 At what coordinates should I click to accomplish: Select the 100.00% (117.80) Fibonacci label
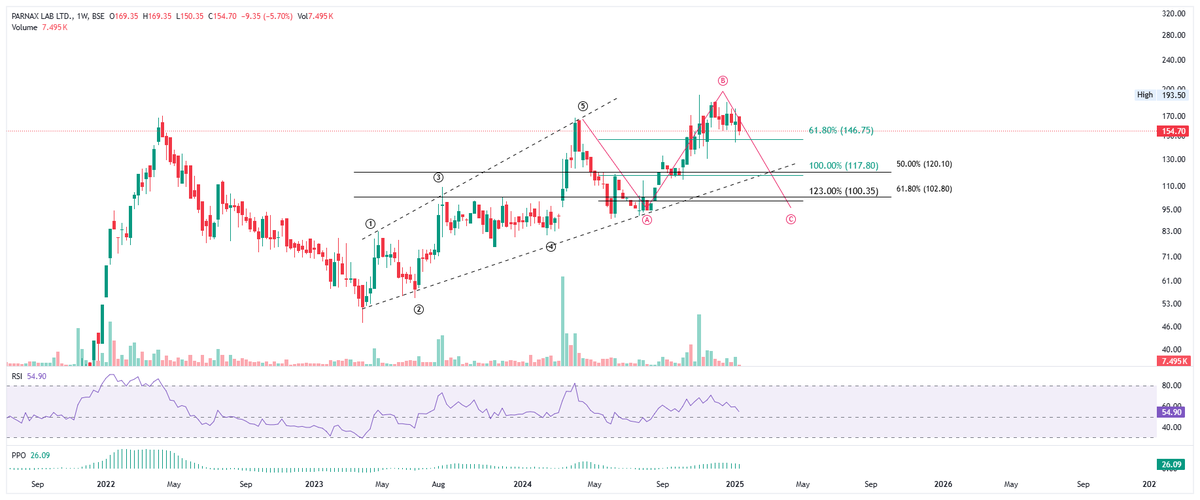coord(844,166)
